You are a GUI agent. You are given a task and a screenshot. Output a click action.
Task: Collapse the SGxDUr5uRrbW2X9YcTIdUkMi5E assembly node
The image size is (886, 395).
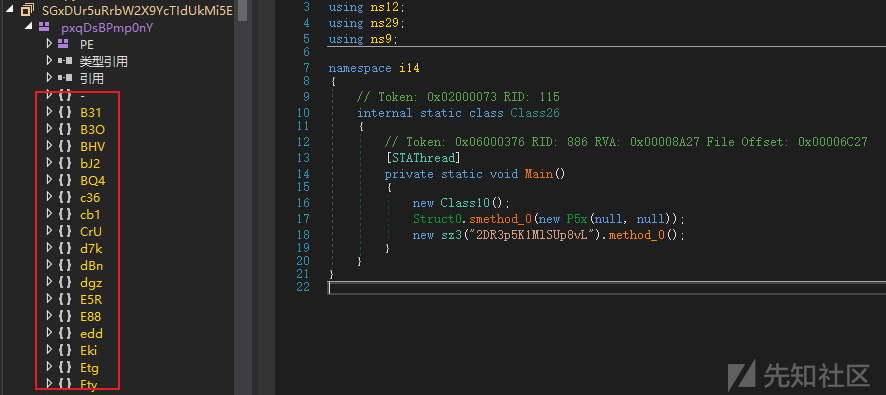point(10,10)
